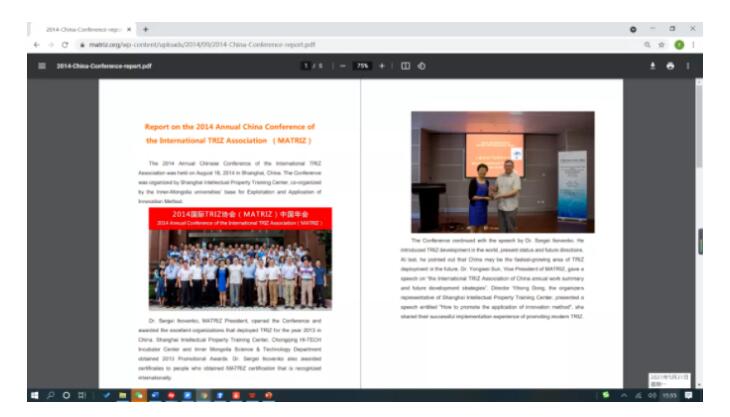This screenshot has width=730, height=417.
Task: Open the PDF sidebar menu
Action: (41, 66)
